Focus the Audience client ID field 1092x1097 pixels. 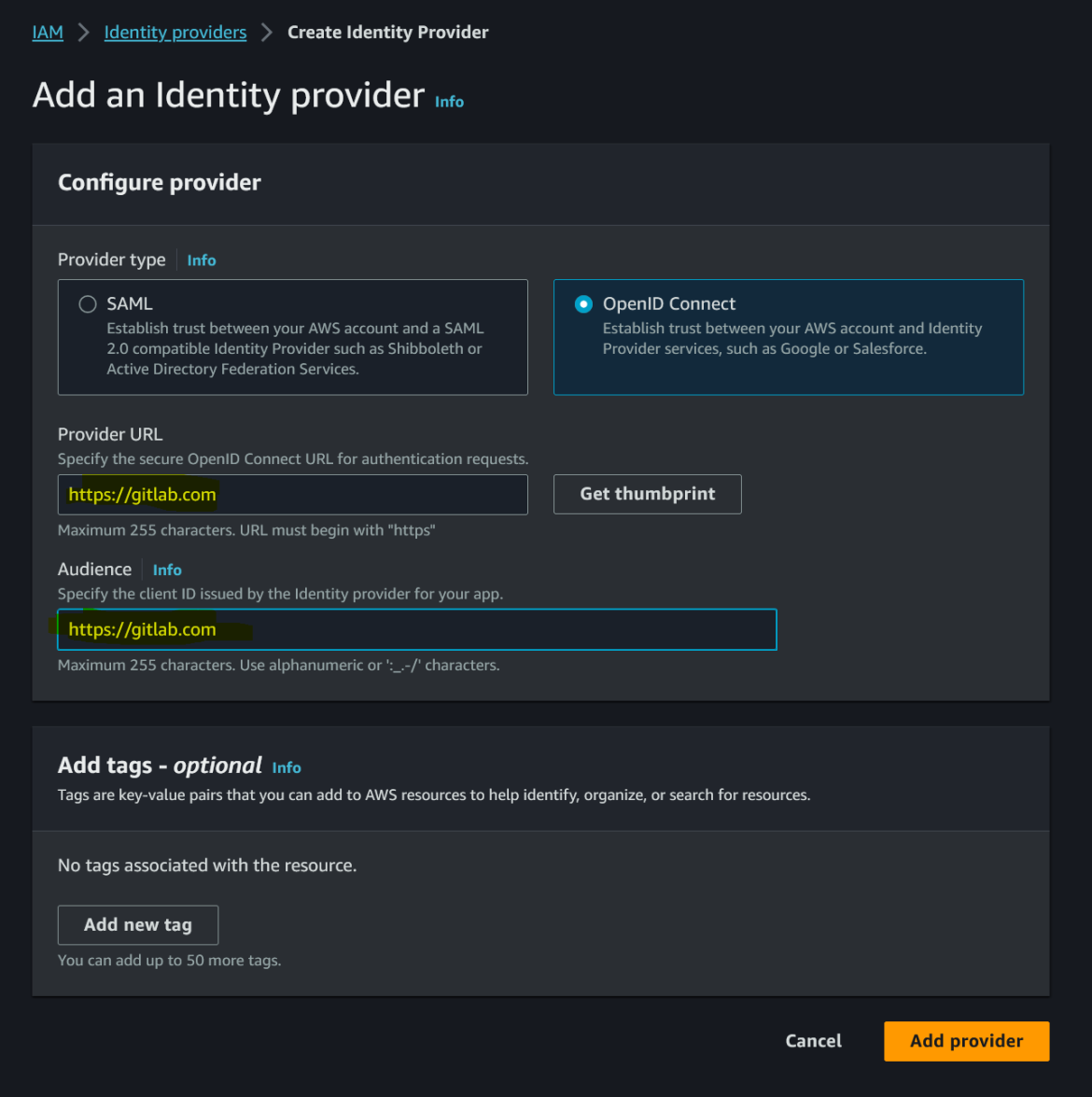click(416, 629)
